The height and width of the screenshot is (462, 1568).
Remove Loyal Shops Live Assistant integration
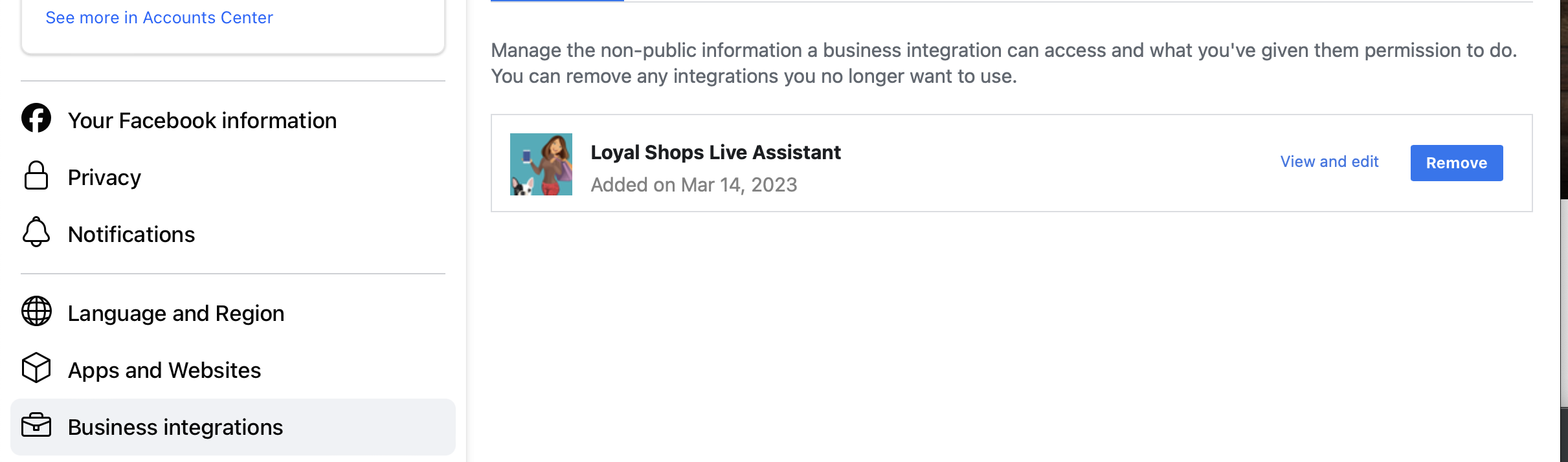pos(1457,163)
